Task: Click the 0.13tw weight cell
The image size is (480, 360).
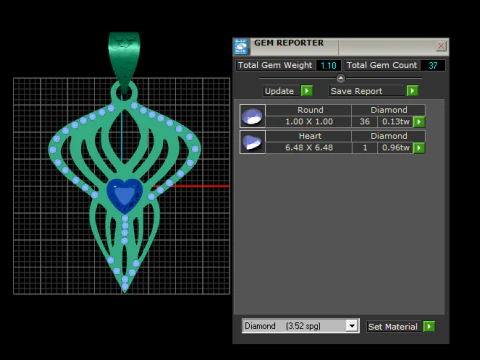Action: click(x=395, y=122)
